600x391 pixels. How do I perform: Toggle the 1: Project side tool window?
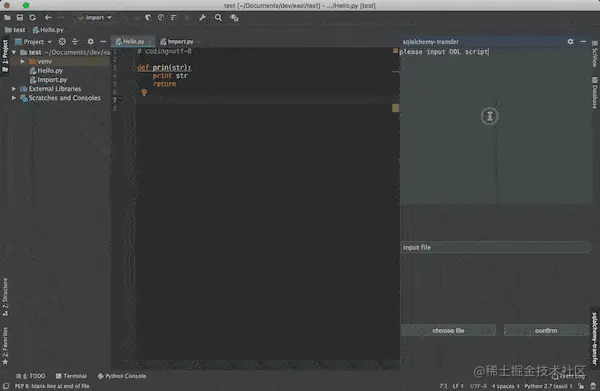click(5, 56)
